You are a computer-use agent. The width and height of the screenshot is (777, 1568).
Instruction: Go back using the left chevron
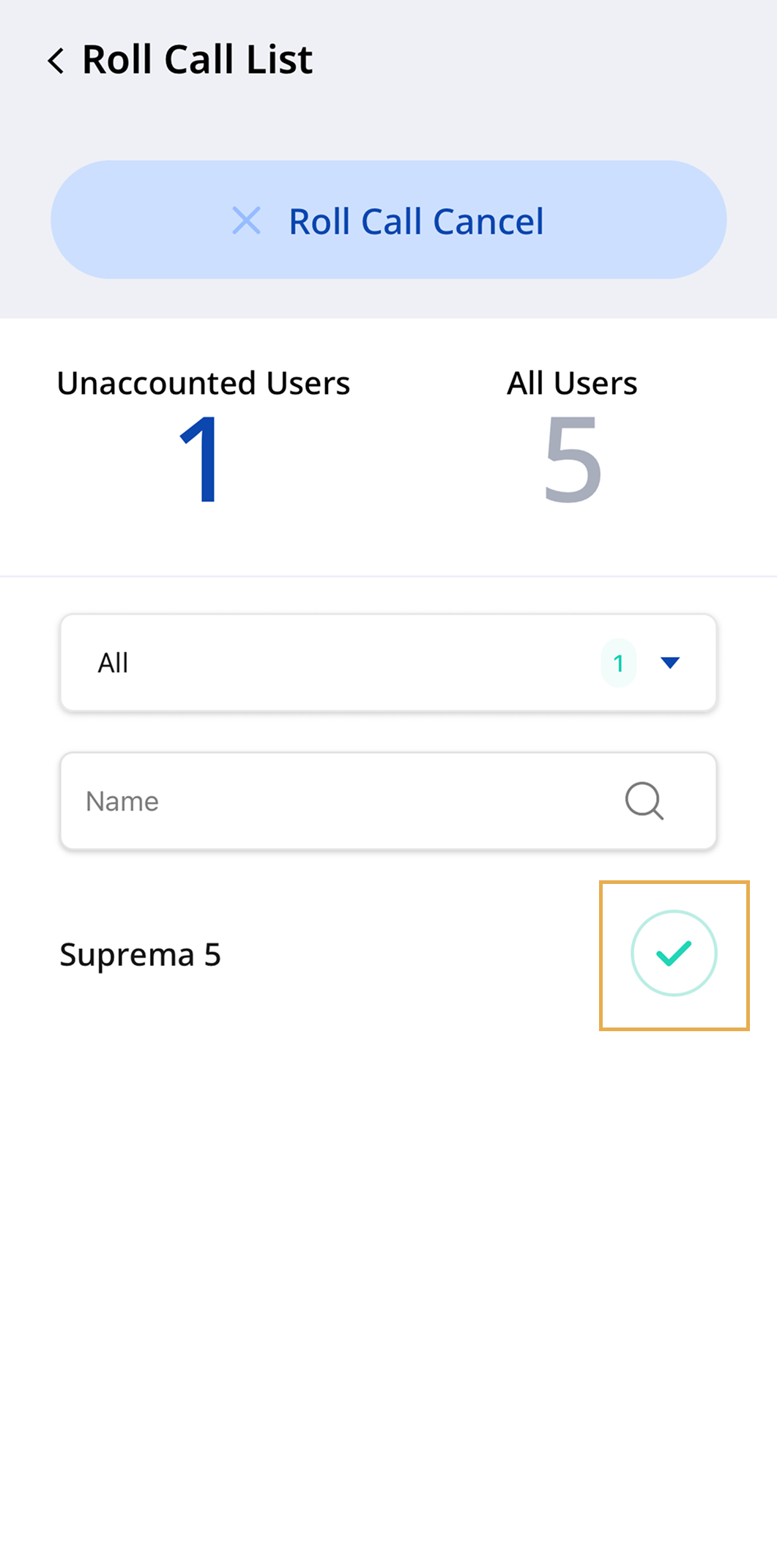click(x=56, y=60)
